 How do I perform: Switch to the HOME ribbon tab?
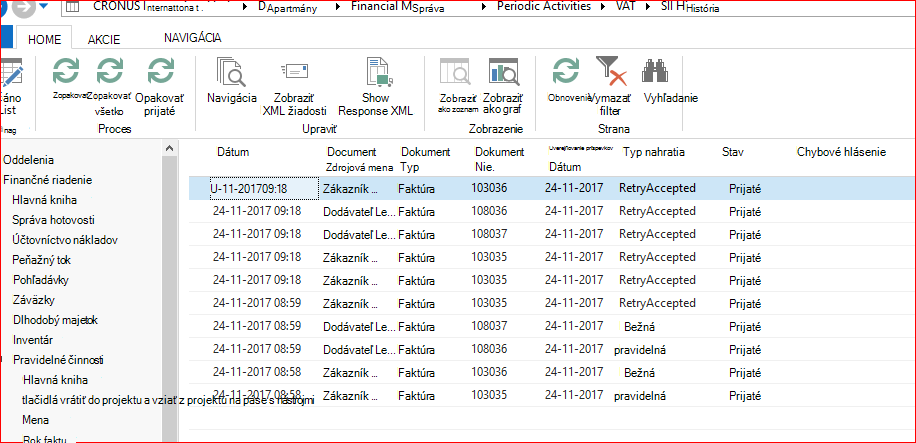point(45,40)
